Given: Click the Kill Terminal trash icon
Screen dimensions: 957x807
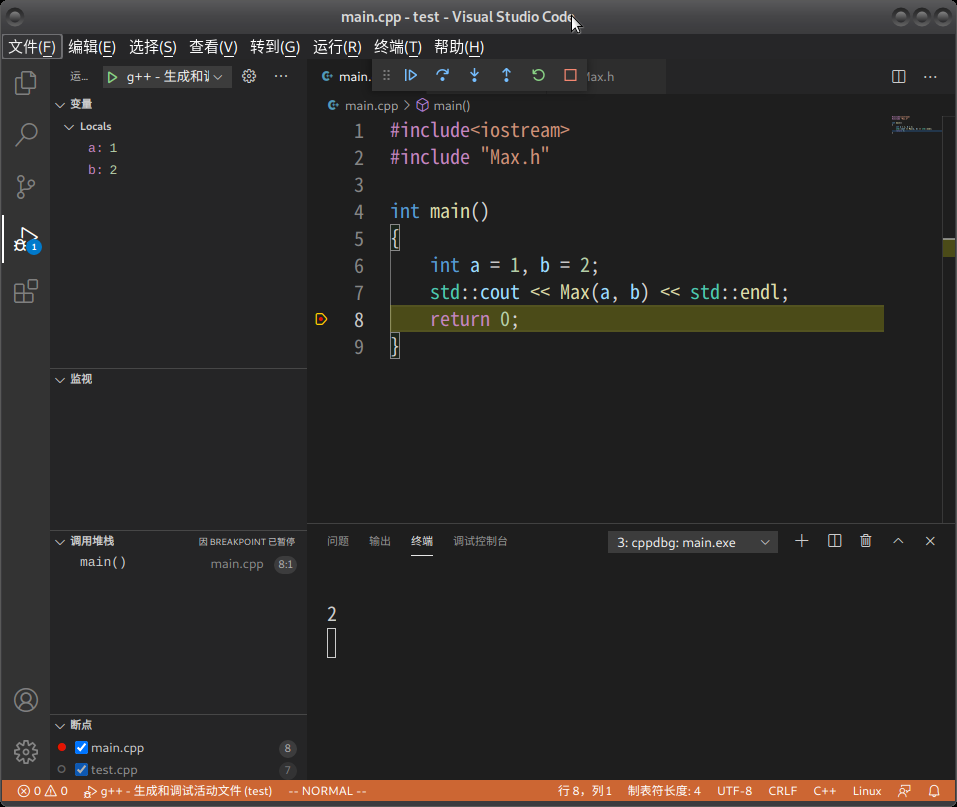Looking at the screenshot, I should click(865, 540).
